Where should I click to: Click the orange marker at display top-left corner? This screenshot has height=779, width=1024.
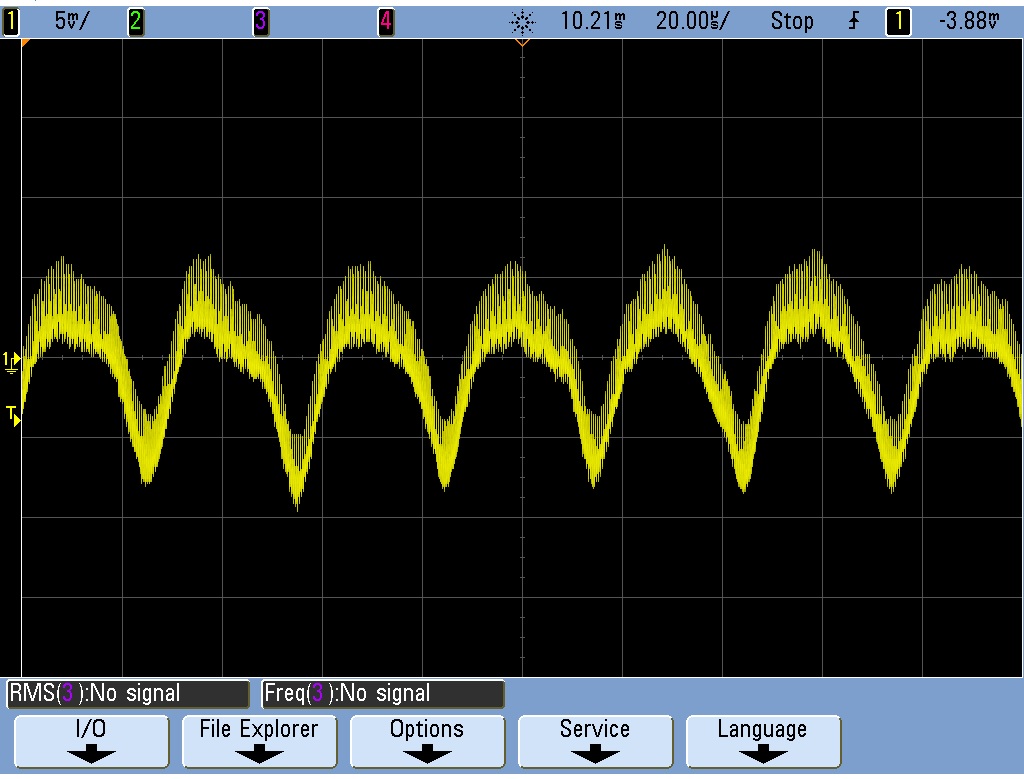(26, 42)
